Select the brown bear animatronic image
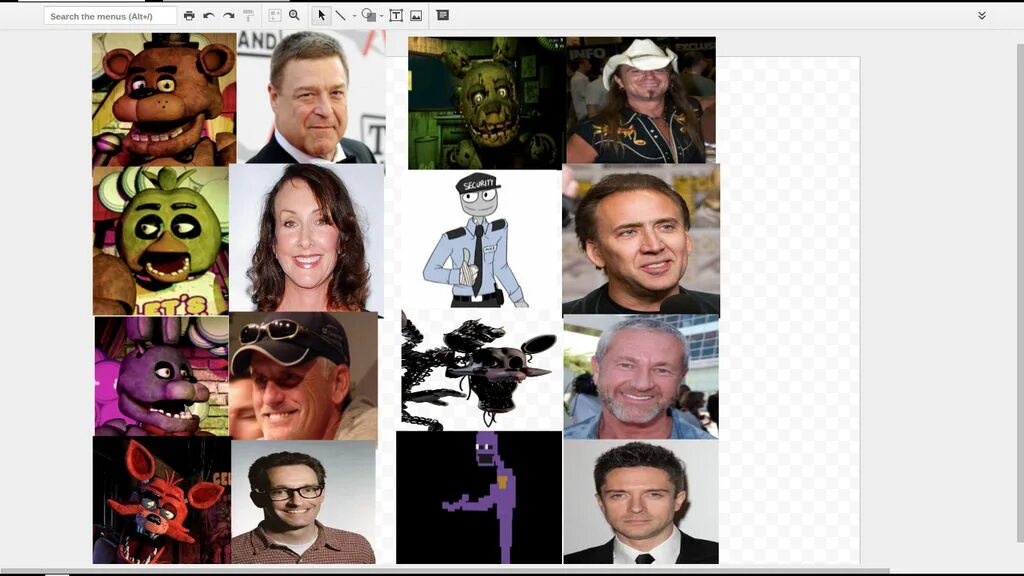This screenshot has height=576, width=1024. (x=164, y=99)
